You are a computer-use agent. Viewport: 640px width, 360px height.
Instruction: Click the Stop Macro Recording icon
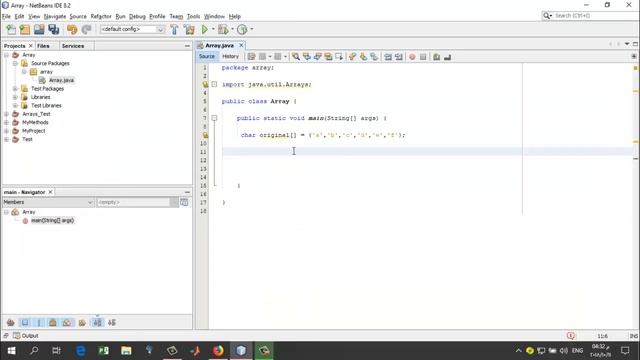(x=423, y=57)
